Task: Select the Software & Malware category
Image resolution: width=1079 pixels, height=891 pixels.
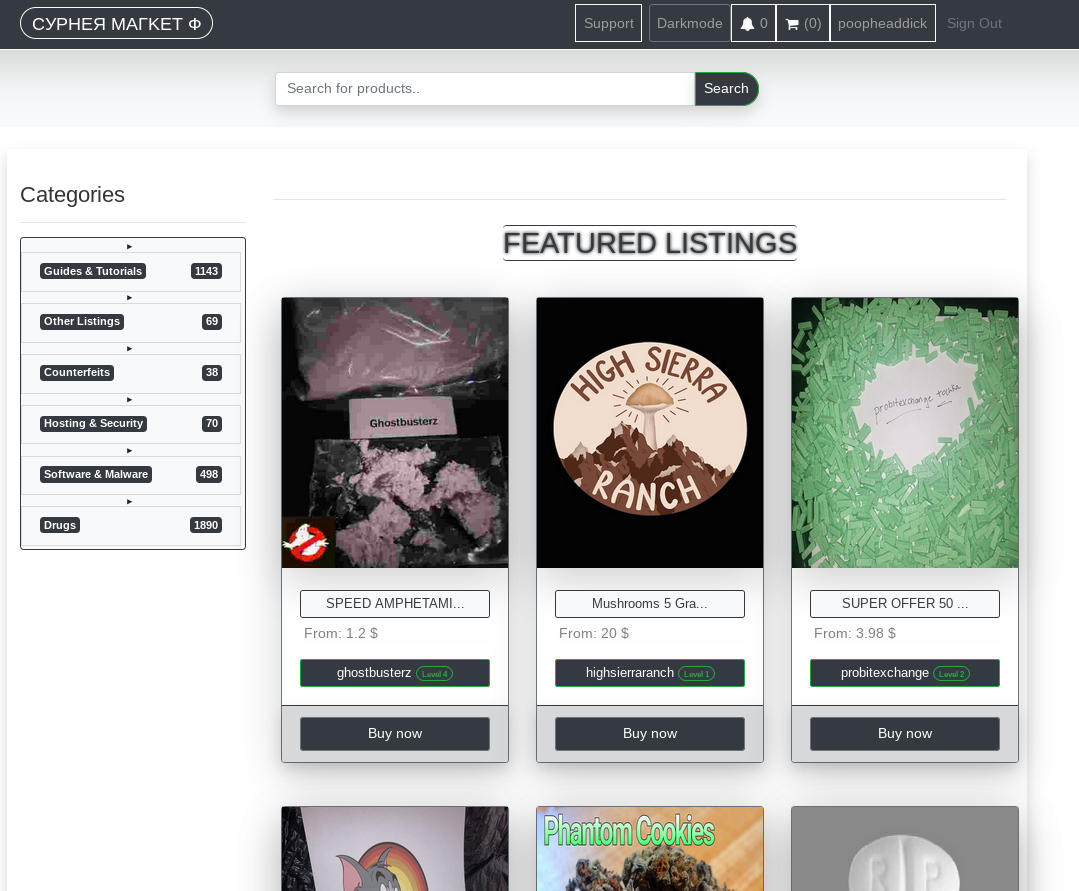Action: (x=96, y=474)
